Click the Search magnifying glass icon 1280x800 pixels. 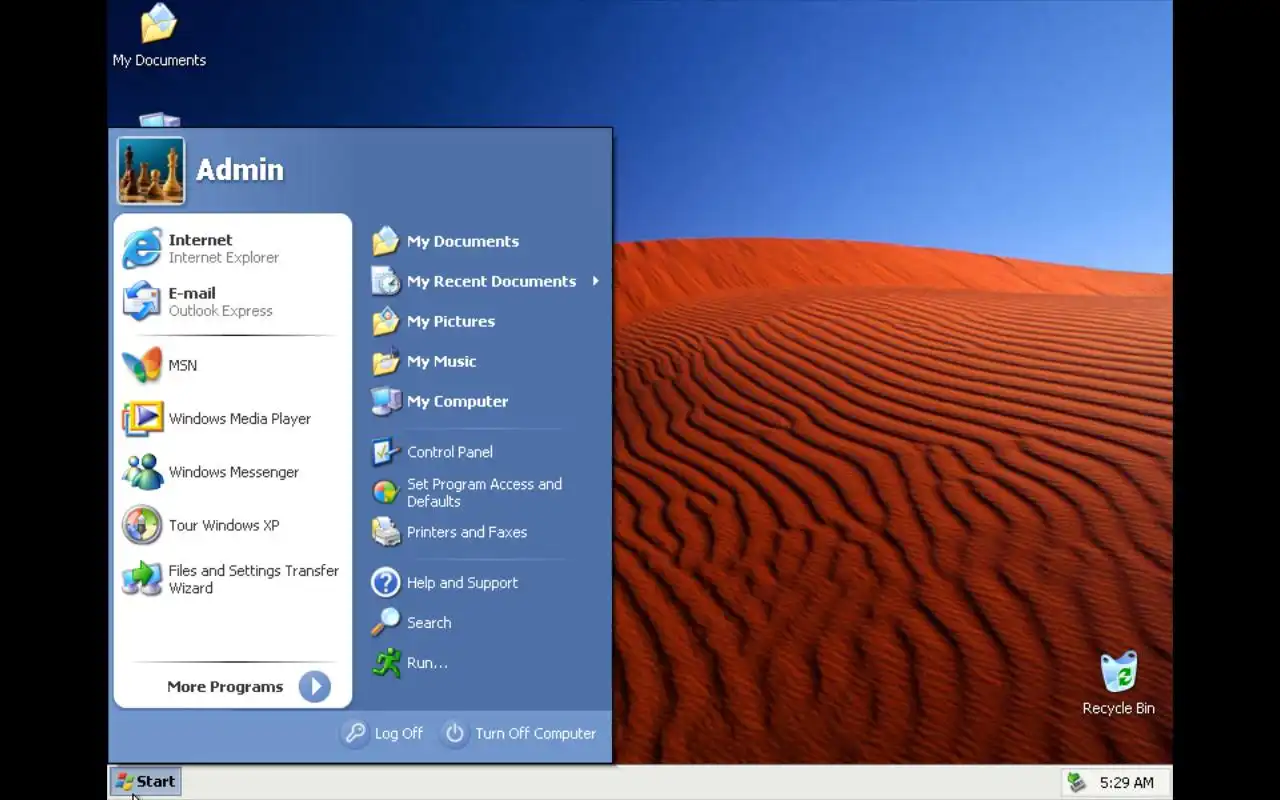click(x=386, y=622)
